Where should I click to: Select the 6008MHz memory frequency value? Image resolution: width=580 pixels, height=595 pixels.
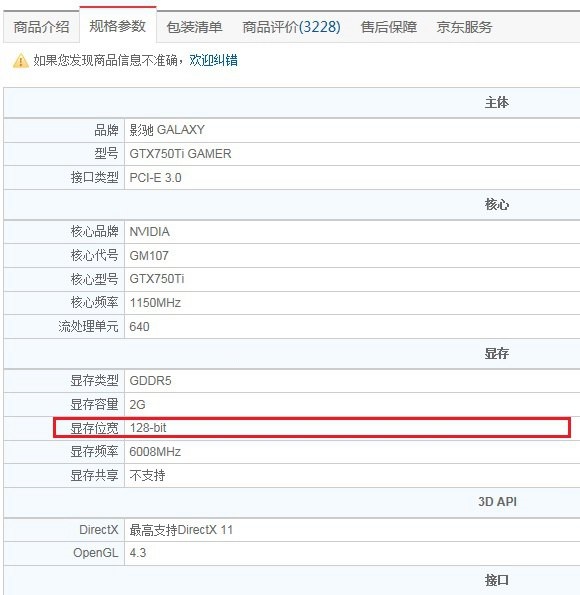point(155,452)
